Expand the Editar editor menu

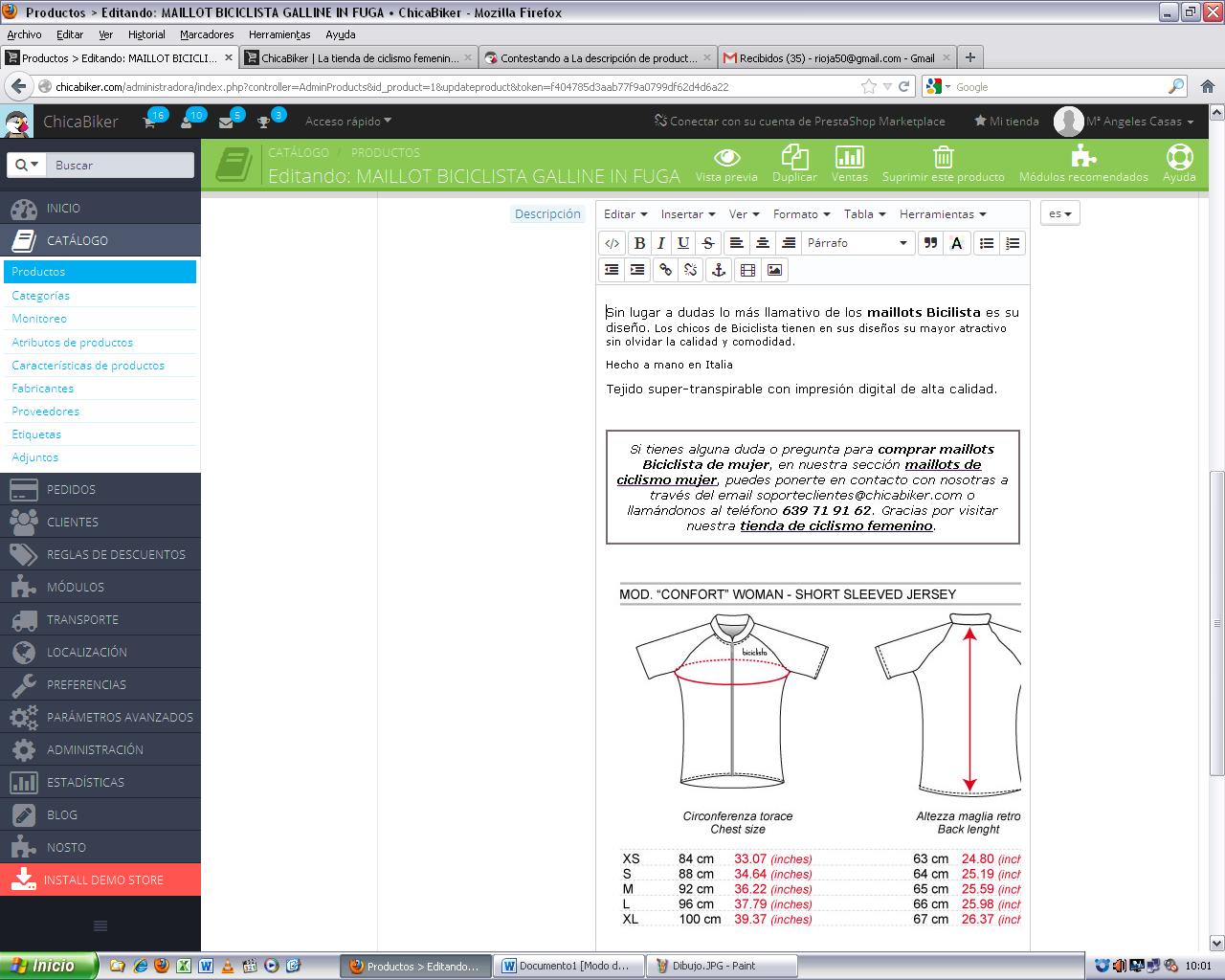pyautogui.click(x=625, y=214)
